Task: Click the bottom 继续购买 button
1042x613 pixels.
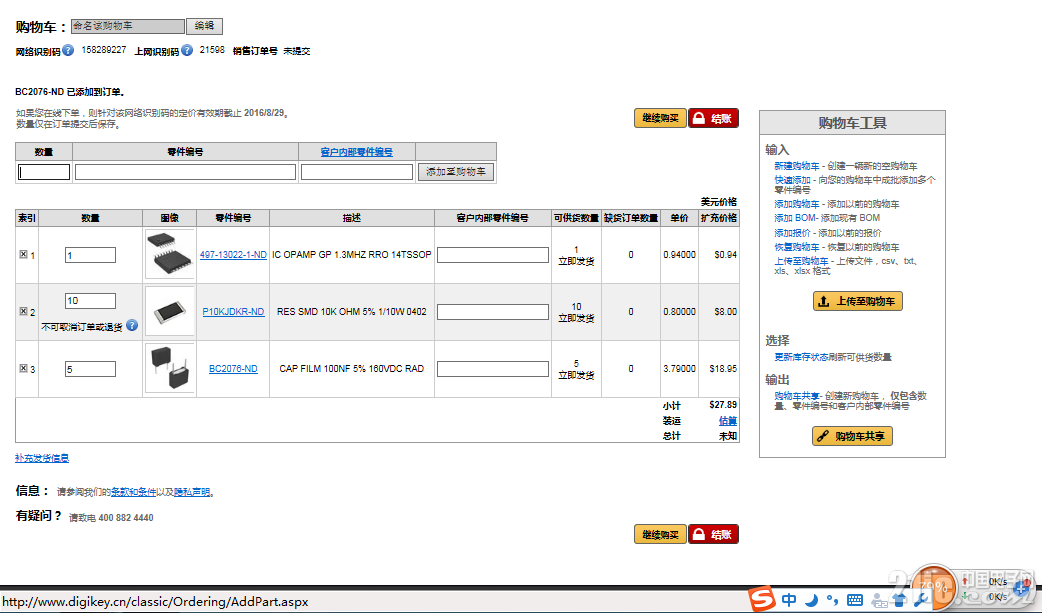Action: pos(660,535)
